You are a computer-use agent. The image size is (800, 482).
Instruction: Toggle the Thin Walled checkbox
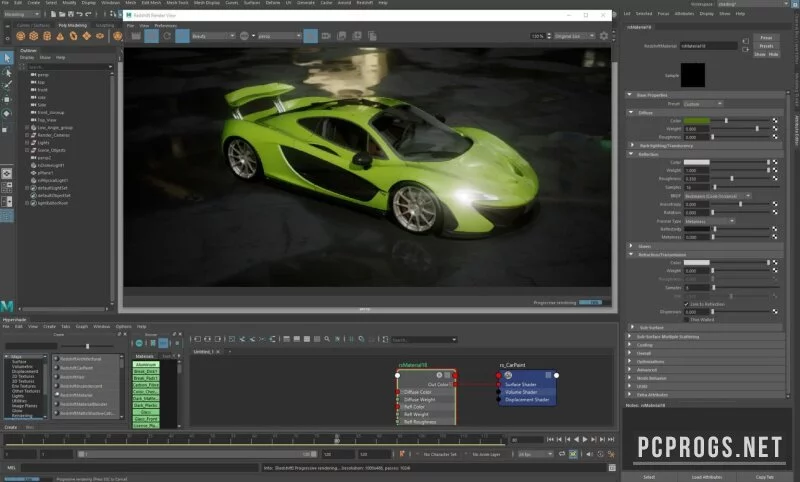(686, 319)
